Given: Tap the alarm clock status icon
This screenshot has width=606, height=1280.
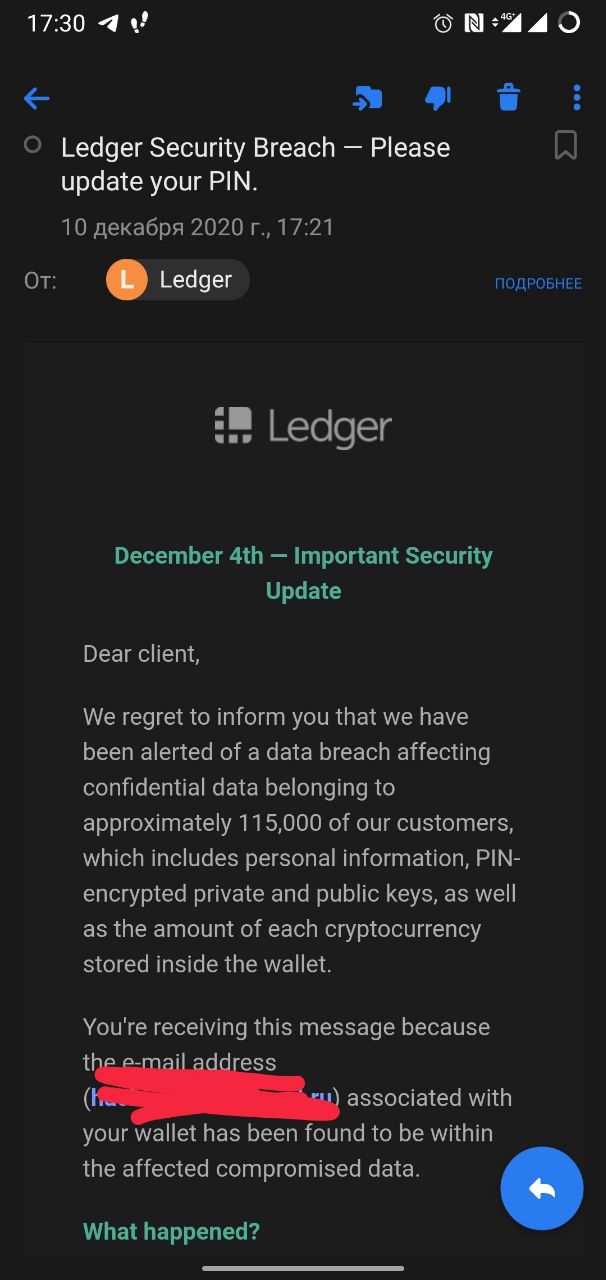Looking at the screenshot, I should (443, 23).
